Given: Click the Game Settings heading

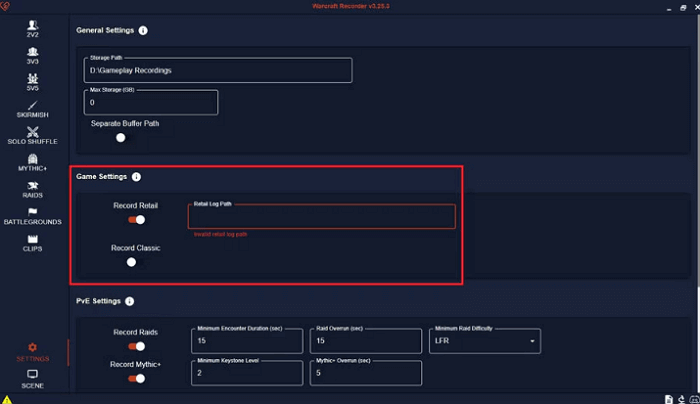Looking at the screenshot, I should pos(101,177).
